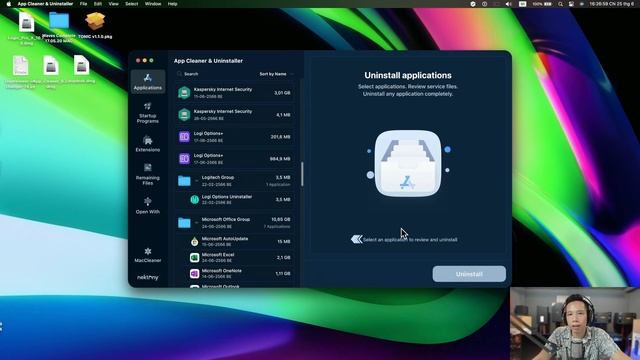
Task: Click the MacCleaner sidebar icon
Action: pos(148,255)
